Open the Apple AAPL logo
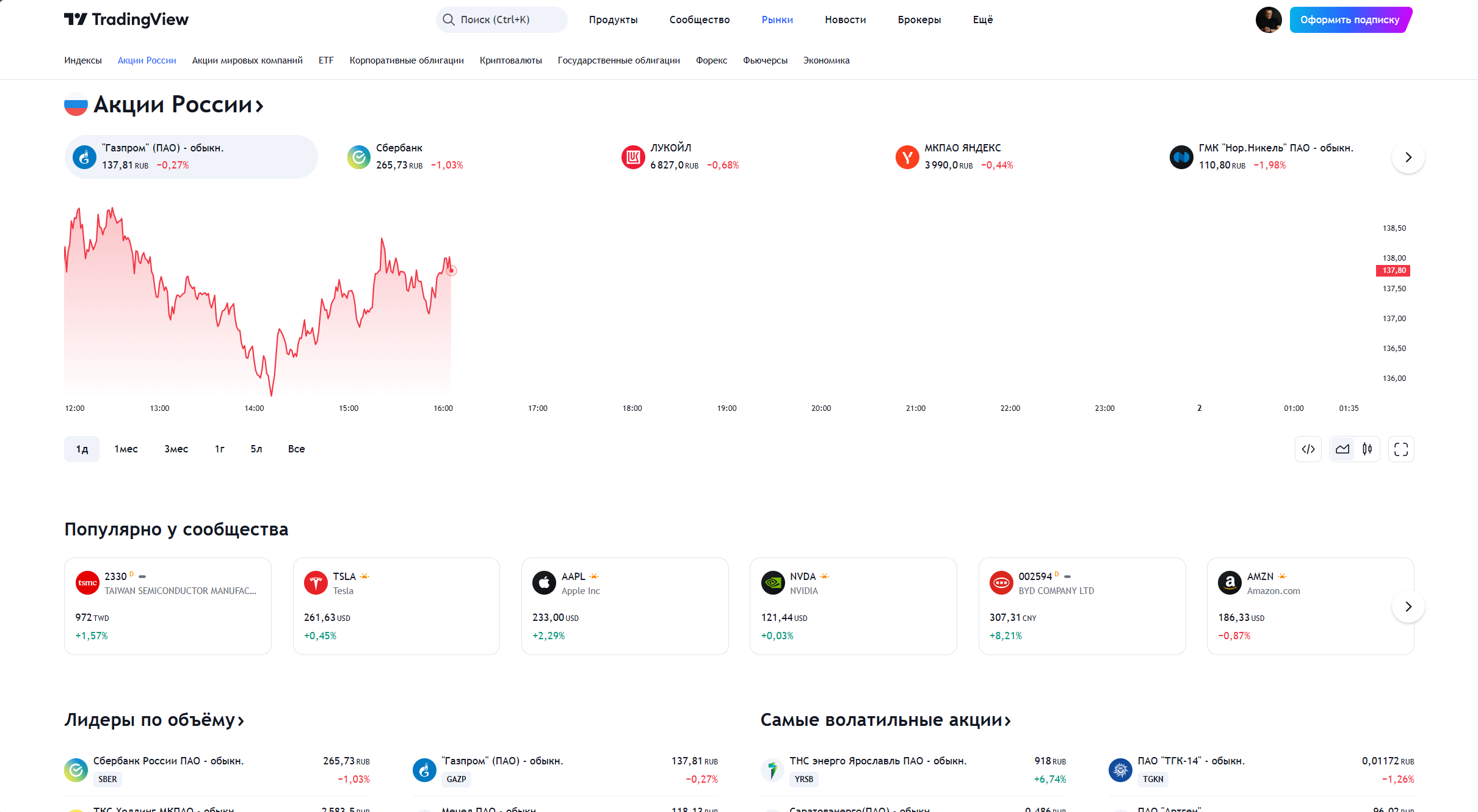The height and width of the screenshot is (812, 1478). tap(544, 583)
